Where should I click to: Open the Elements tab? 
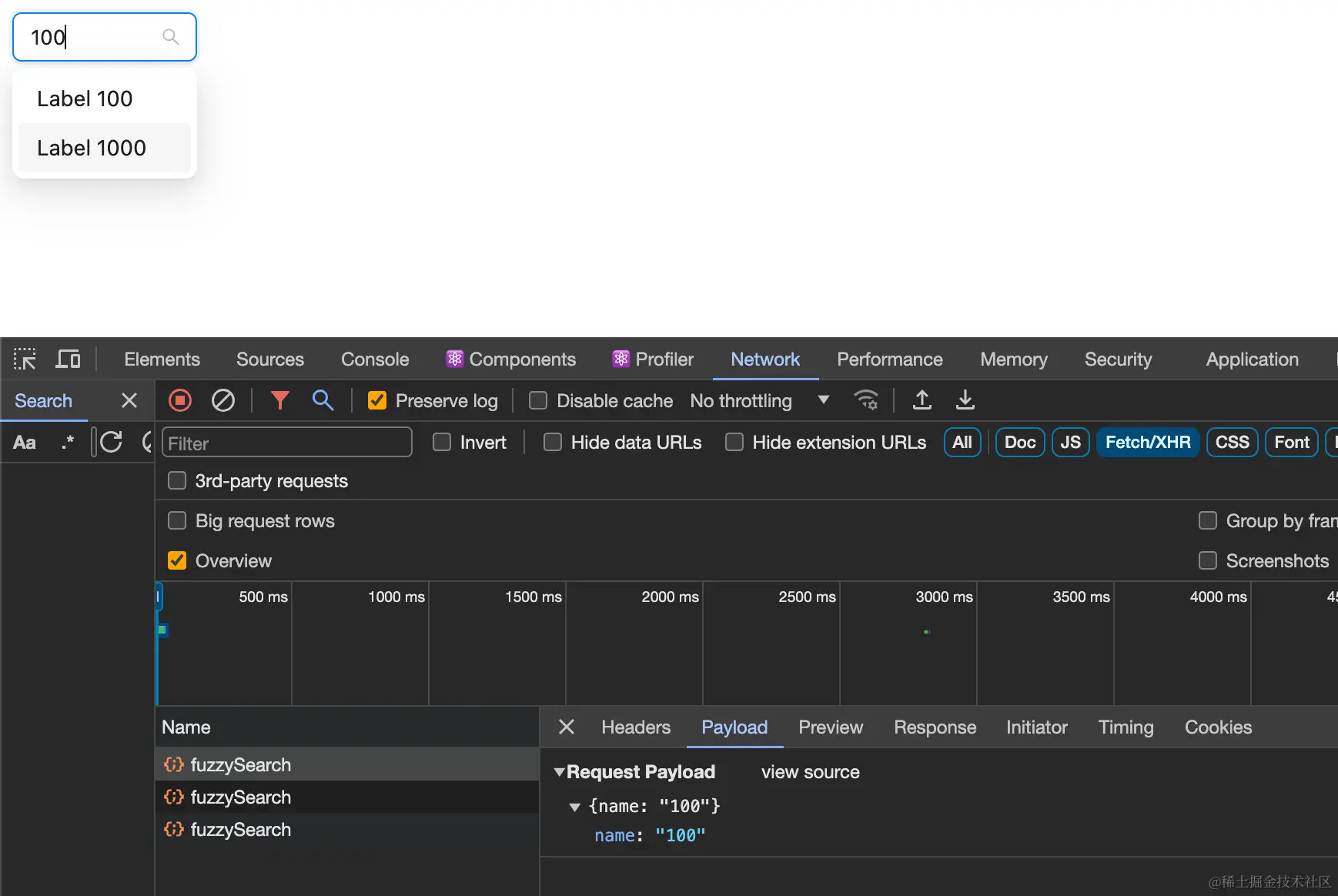point(162,359)
